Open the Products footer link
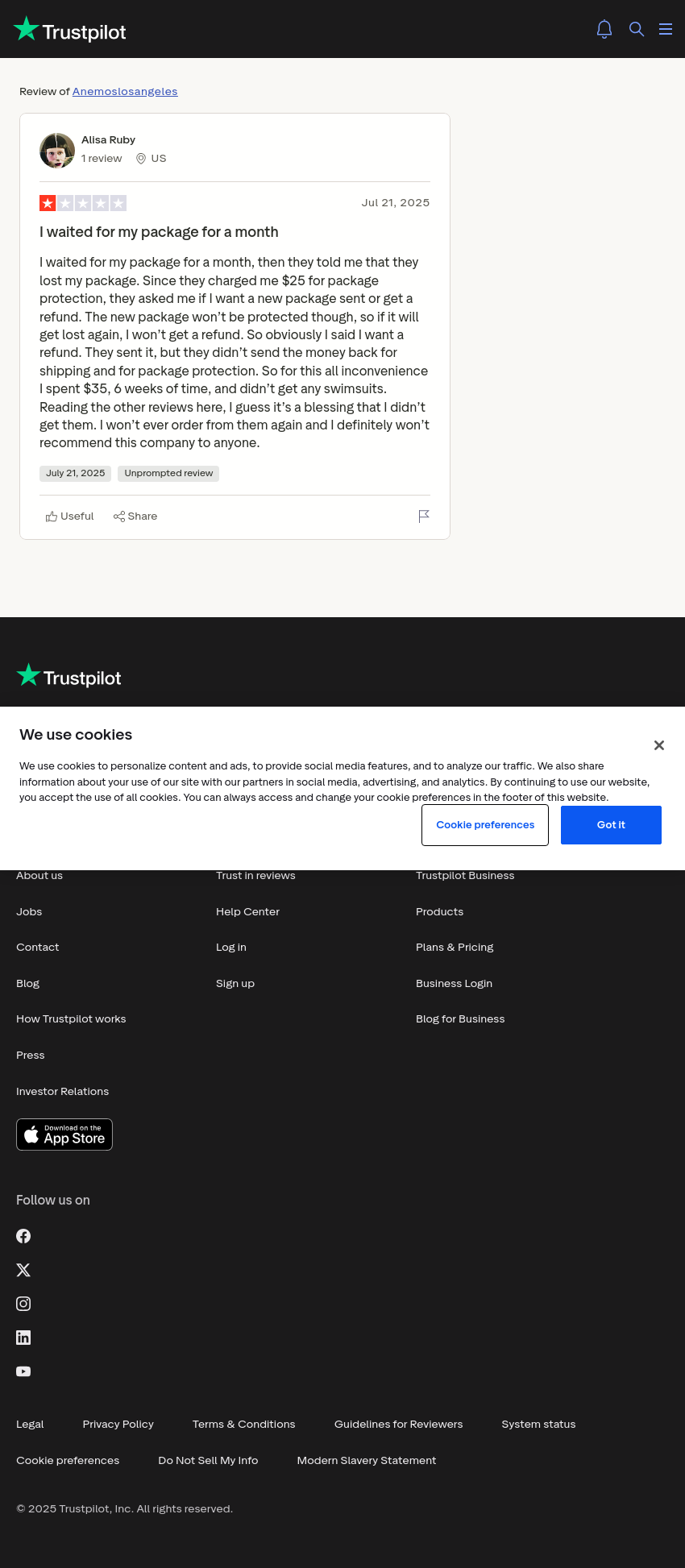 (440, 912)
